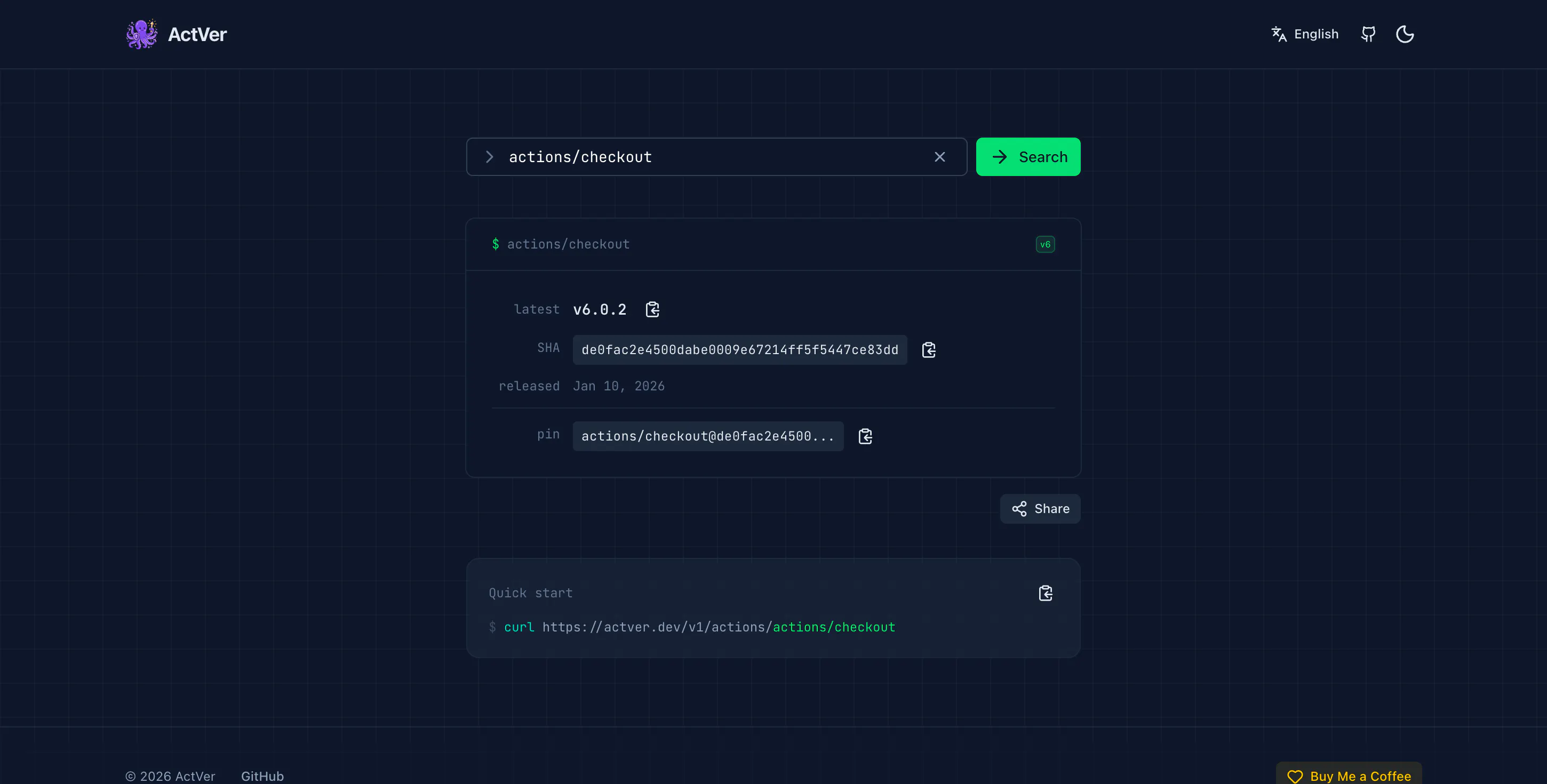1547x784 pixels.
Task: Click the Quick start label
Action: tap(530, 593)
